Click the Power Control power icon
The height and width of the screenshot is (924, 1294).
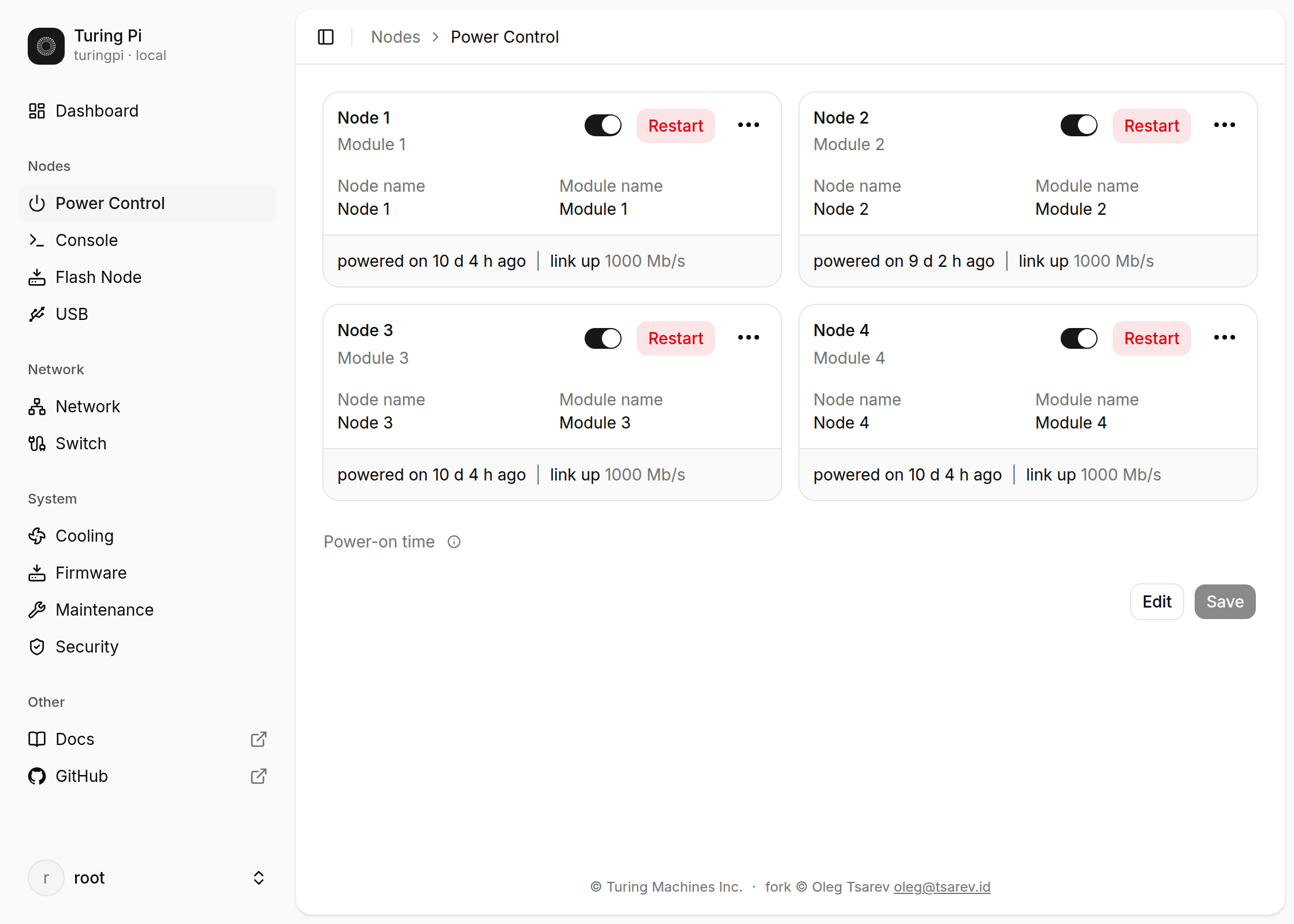(37, 203)
